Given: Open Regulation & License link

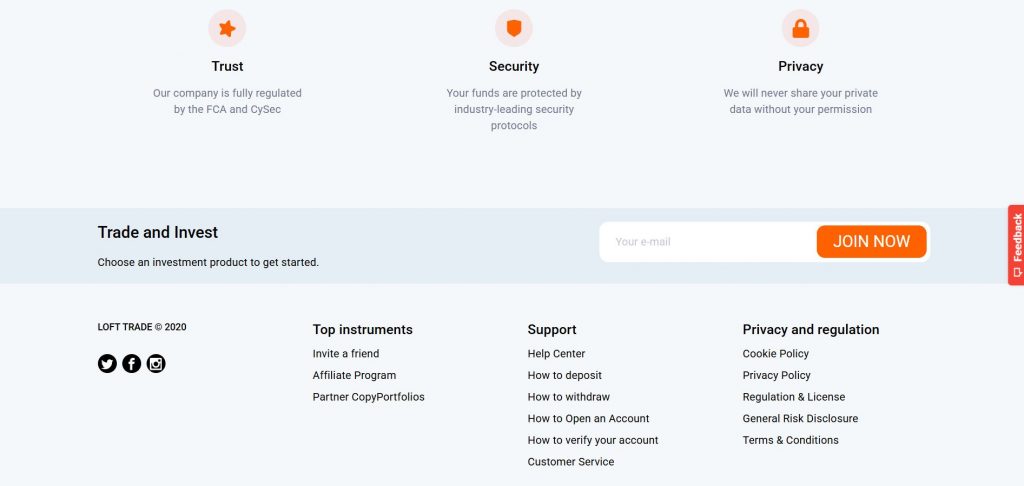Looking at the screenshot, I should (793, 397).
